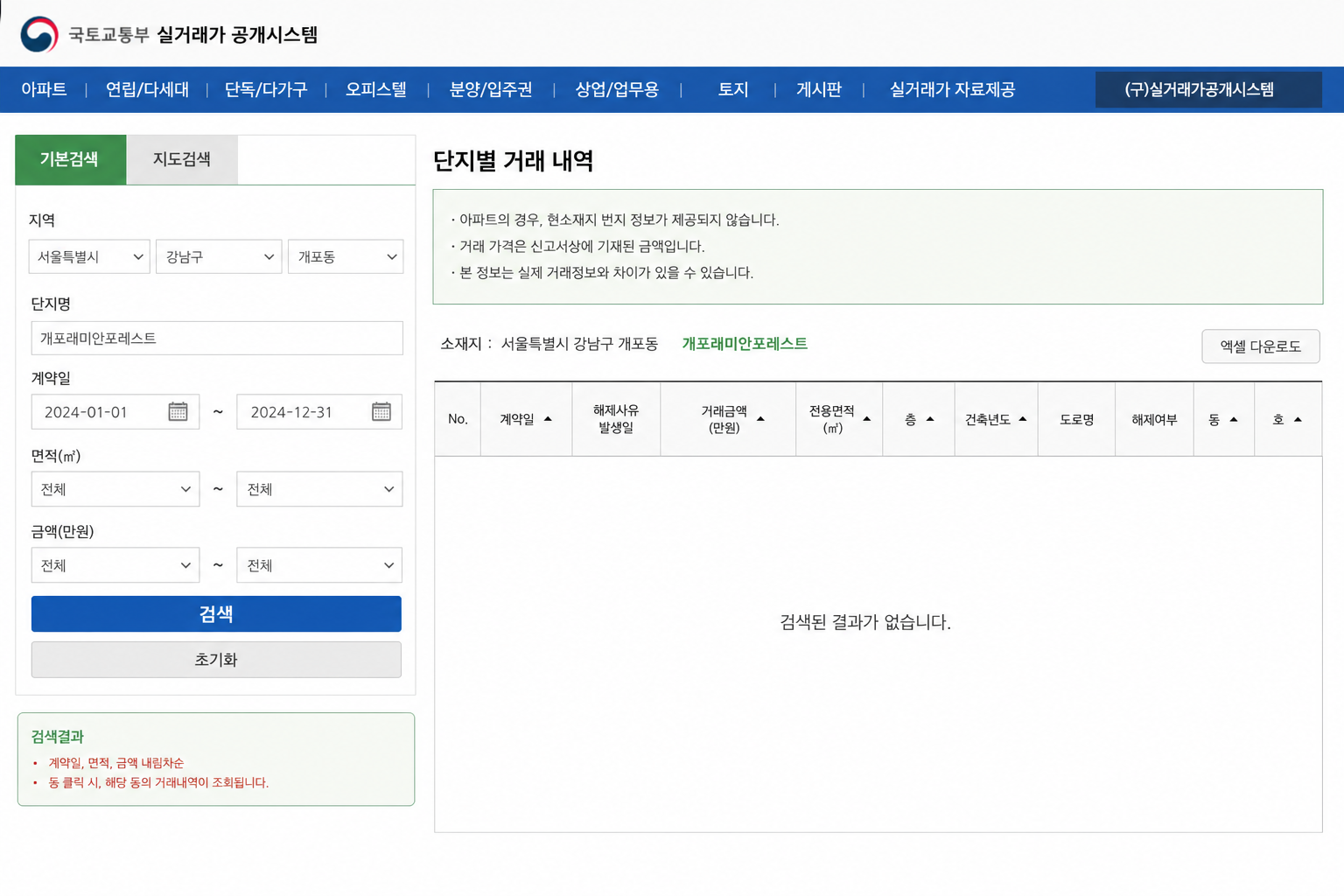Click the 계약일, 면적, 금액 내림차순 note
Screen dimensions: 1344x896
[x=116, y=763]
